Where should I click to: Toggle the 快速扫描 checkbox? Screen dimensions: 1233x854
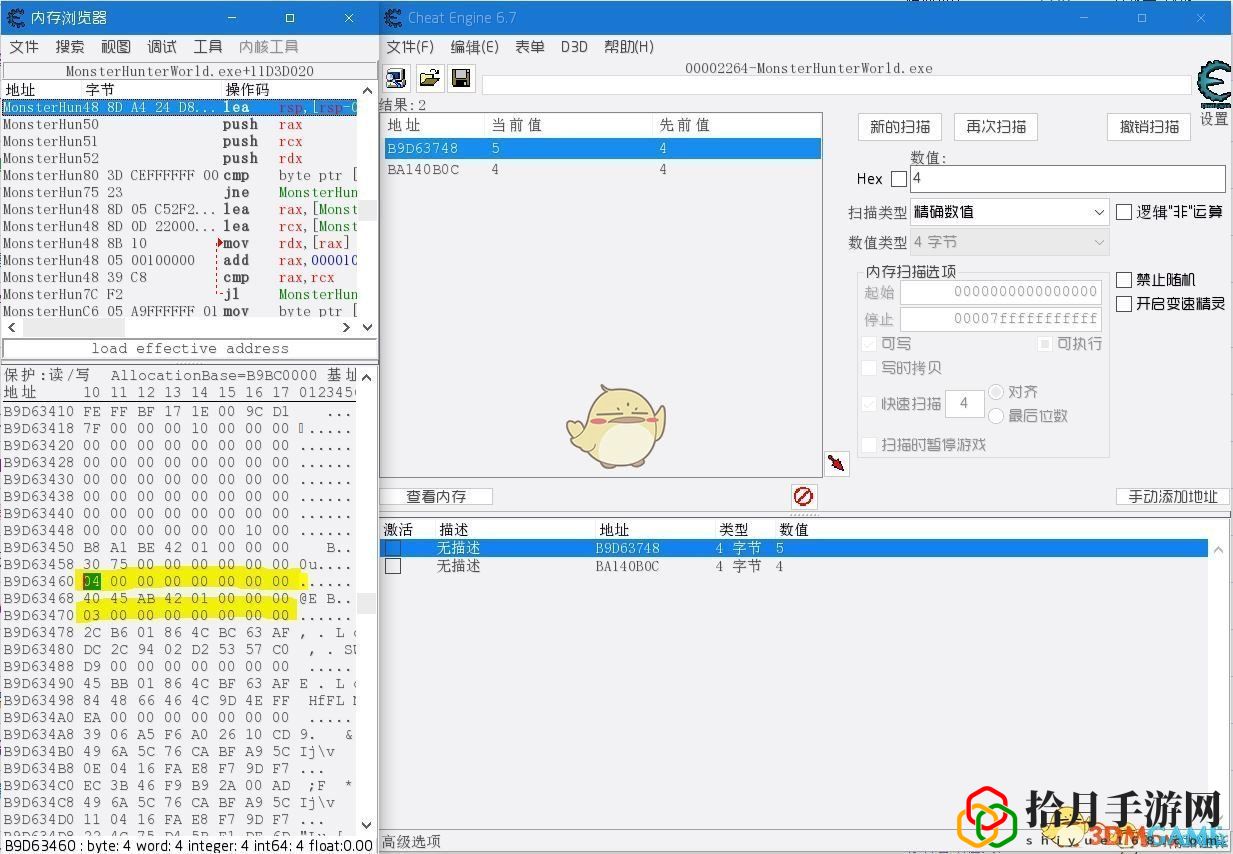(869, 404)
